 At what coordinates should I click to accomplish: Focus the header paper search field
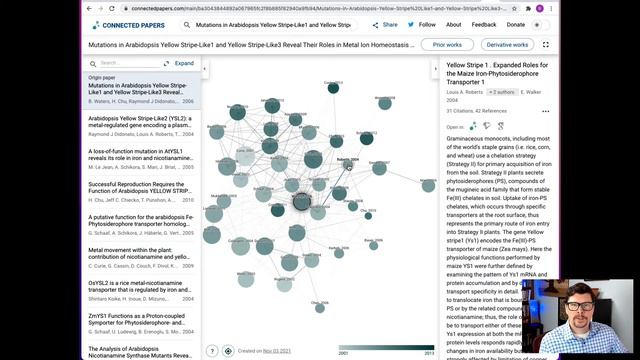pyautogui.click(x=273, y=25)
